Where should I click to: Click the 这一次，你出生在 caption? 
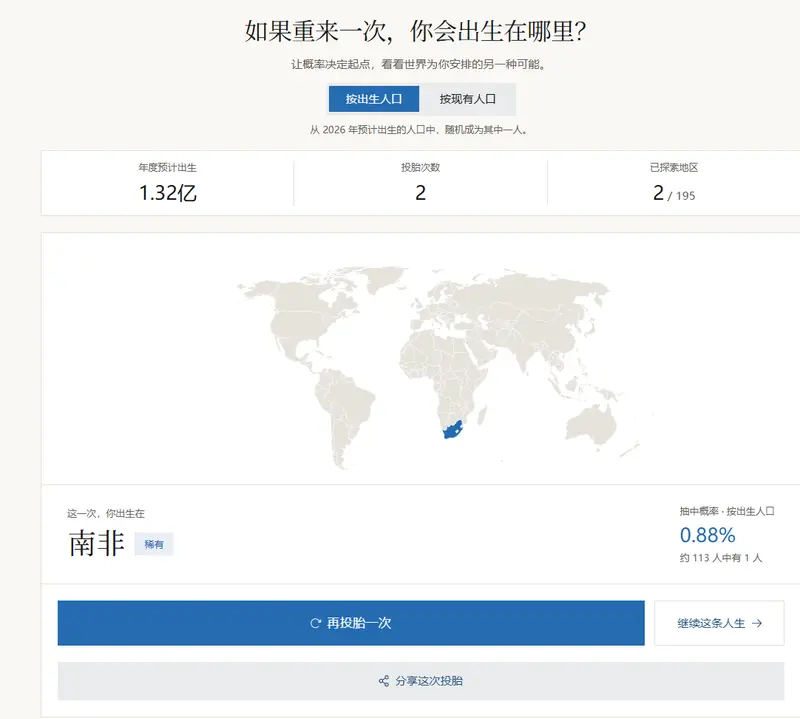(x=106, y=513)
